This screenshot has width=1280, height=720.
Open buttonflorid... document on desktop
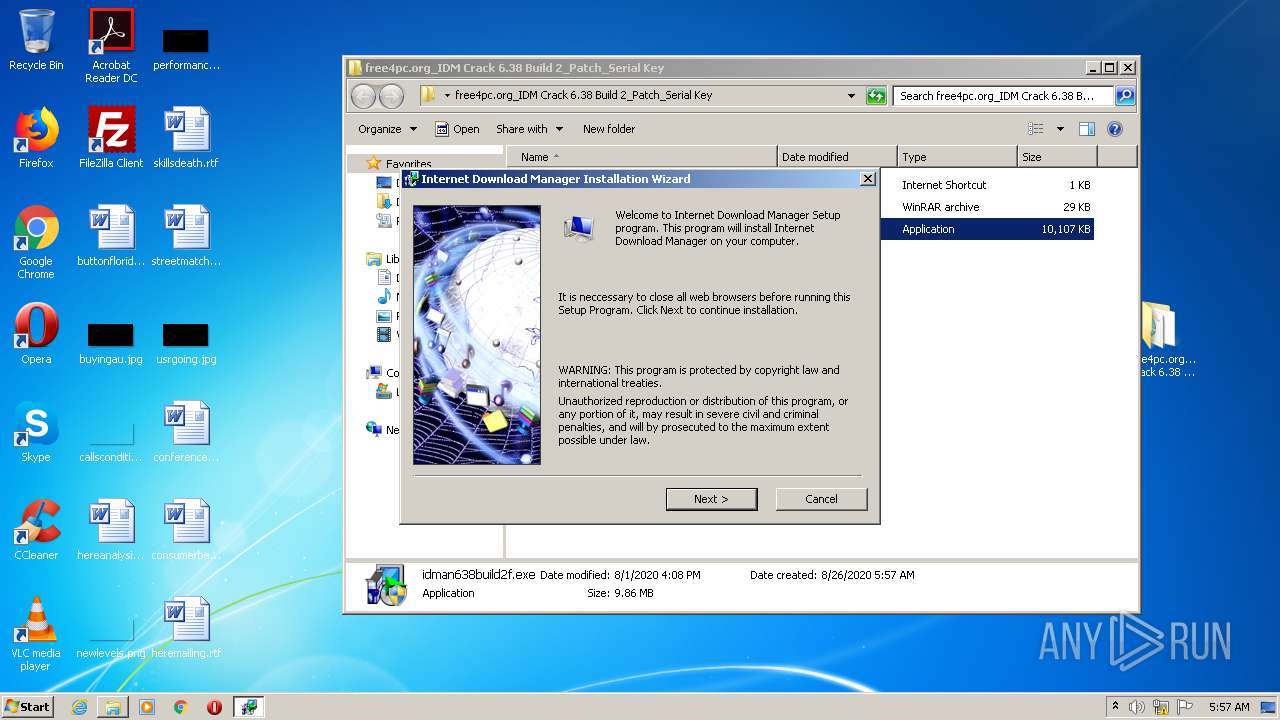pyautogui.click(x=111, y=236)
